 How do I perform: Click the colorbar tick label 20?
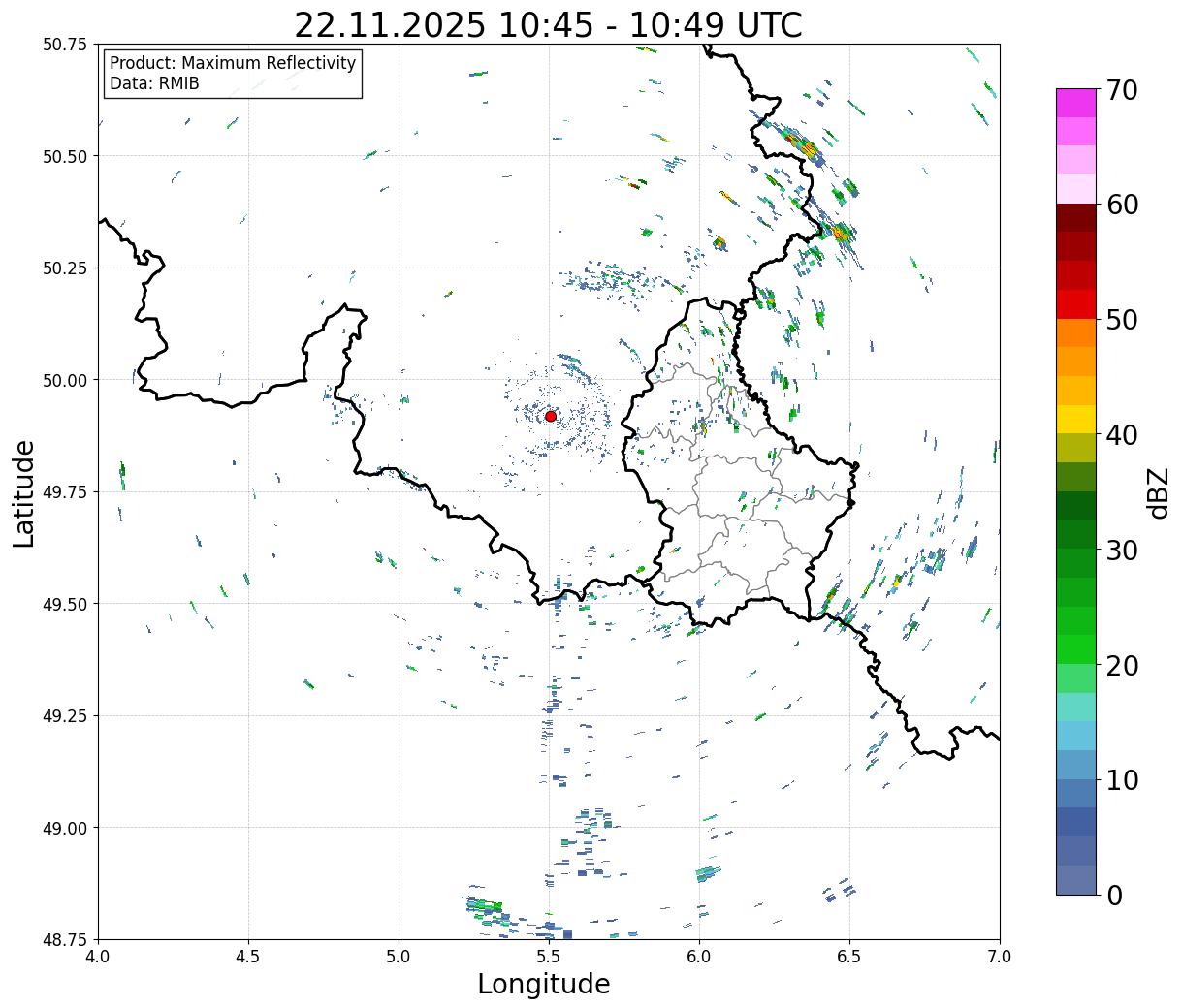tap(1122, 666)
